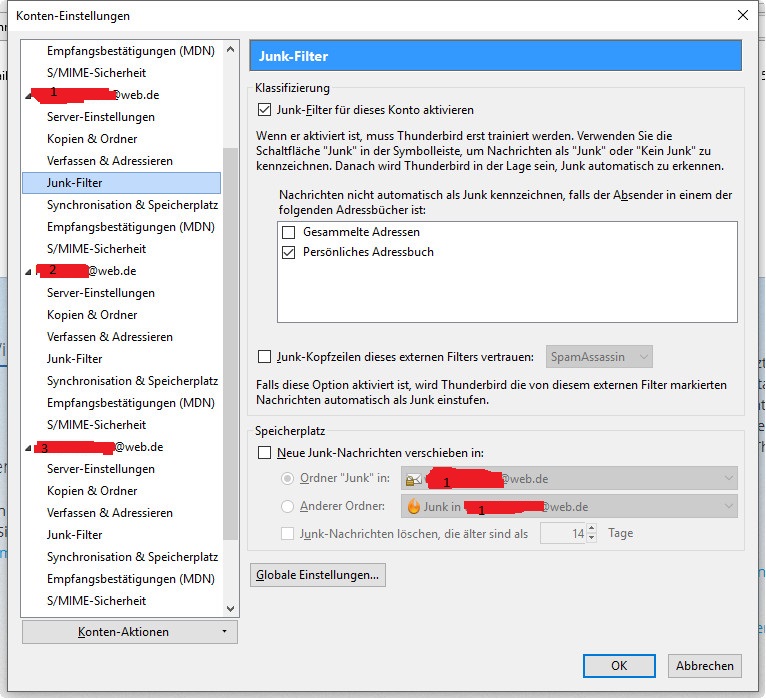Open S/MIME-Sicherheit of third account
The height and width of the screenshot is (699, 766).
tap(96, 600)
